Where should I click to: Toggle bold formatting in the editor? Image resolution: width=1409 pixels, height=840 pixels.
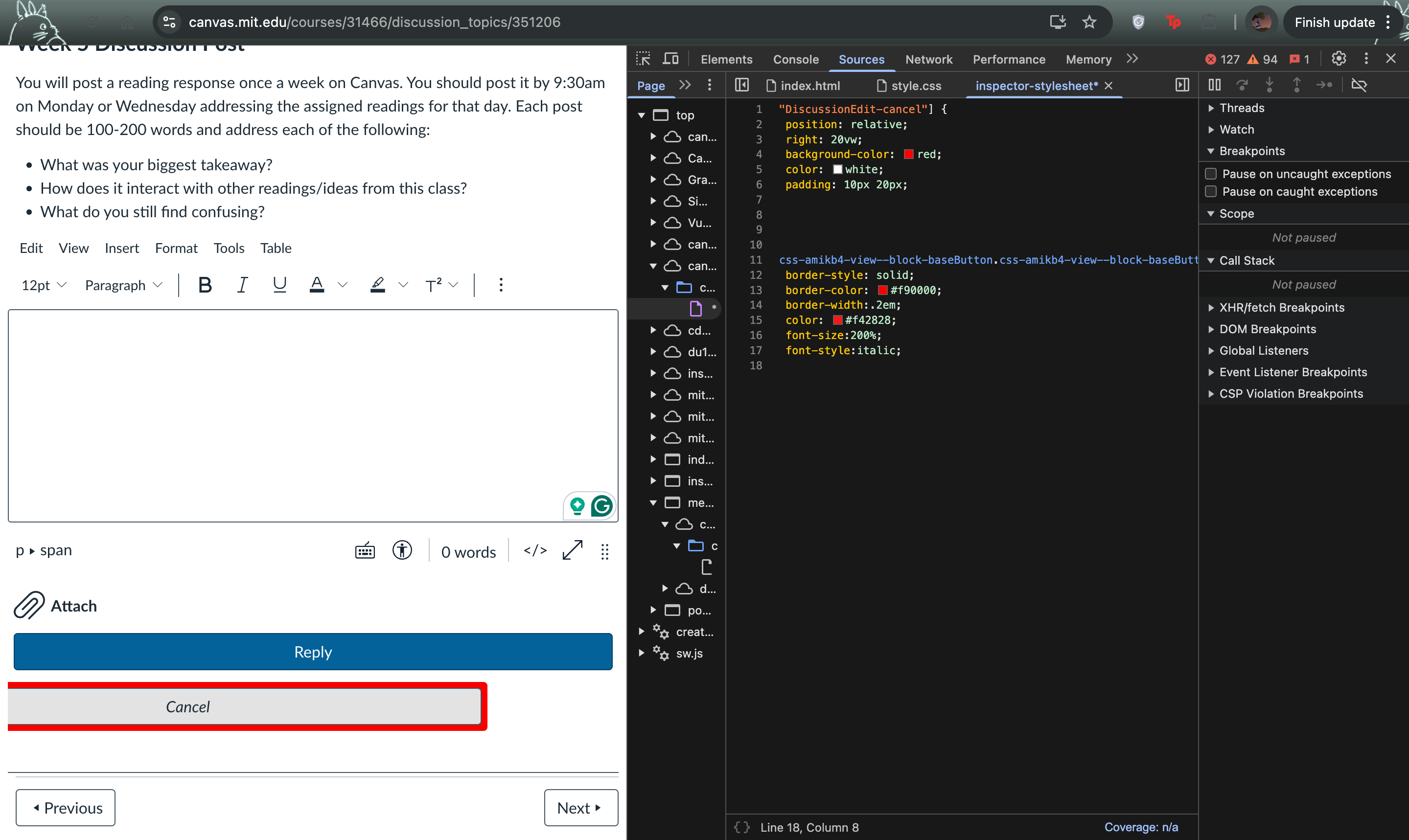pyautogui.click(x=205, y=285)
